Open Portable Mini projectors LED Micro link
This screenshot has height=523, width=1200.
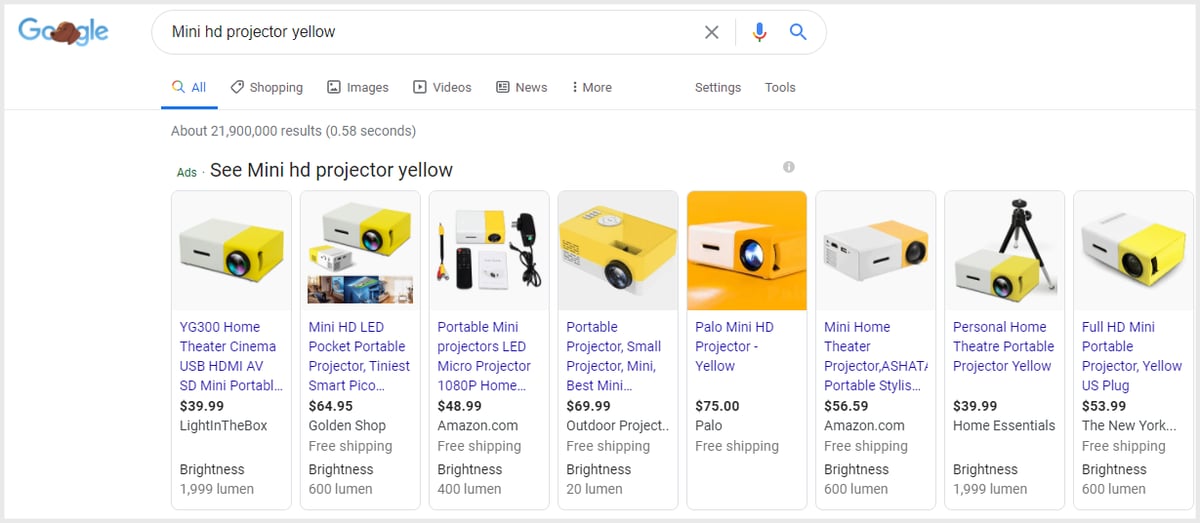click(485, 356)
